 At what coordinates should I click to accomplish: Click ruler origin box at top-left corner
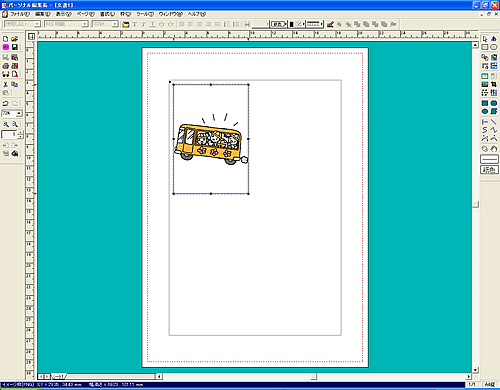[x=31, y=36]
